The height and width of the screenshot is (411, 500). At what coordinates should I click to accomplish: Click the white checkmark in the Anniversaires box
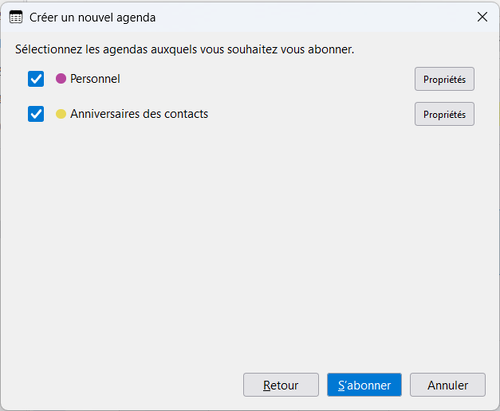[36, 114]
